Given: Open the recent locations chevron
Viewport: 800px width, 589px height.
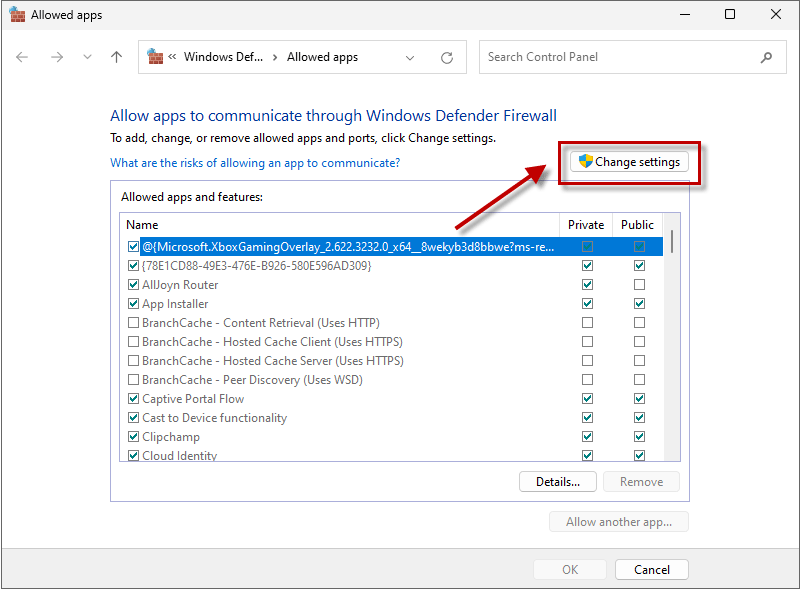Looking at the screenshot, I should click(x=87, y=57).
